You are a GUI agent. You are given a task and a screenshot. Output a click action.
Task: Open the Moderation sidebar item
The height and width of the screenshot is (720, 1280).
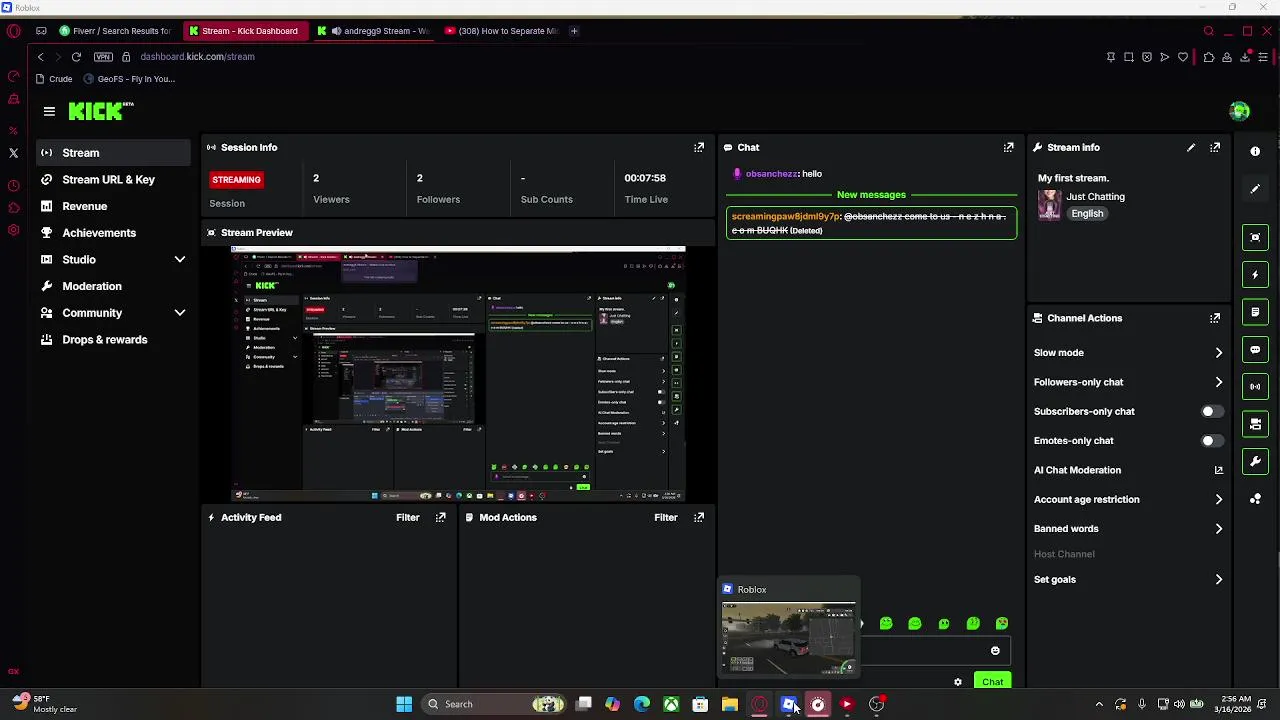coord(113,286)
